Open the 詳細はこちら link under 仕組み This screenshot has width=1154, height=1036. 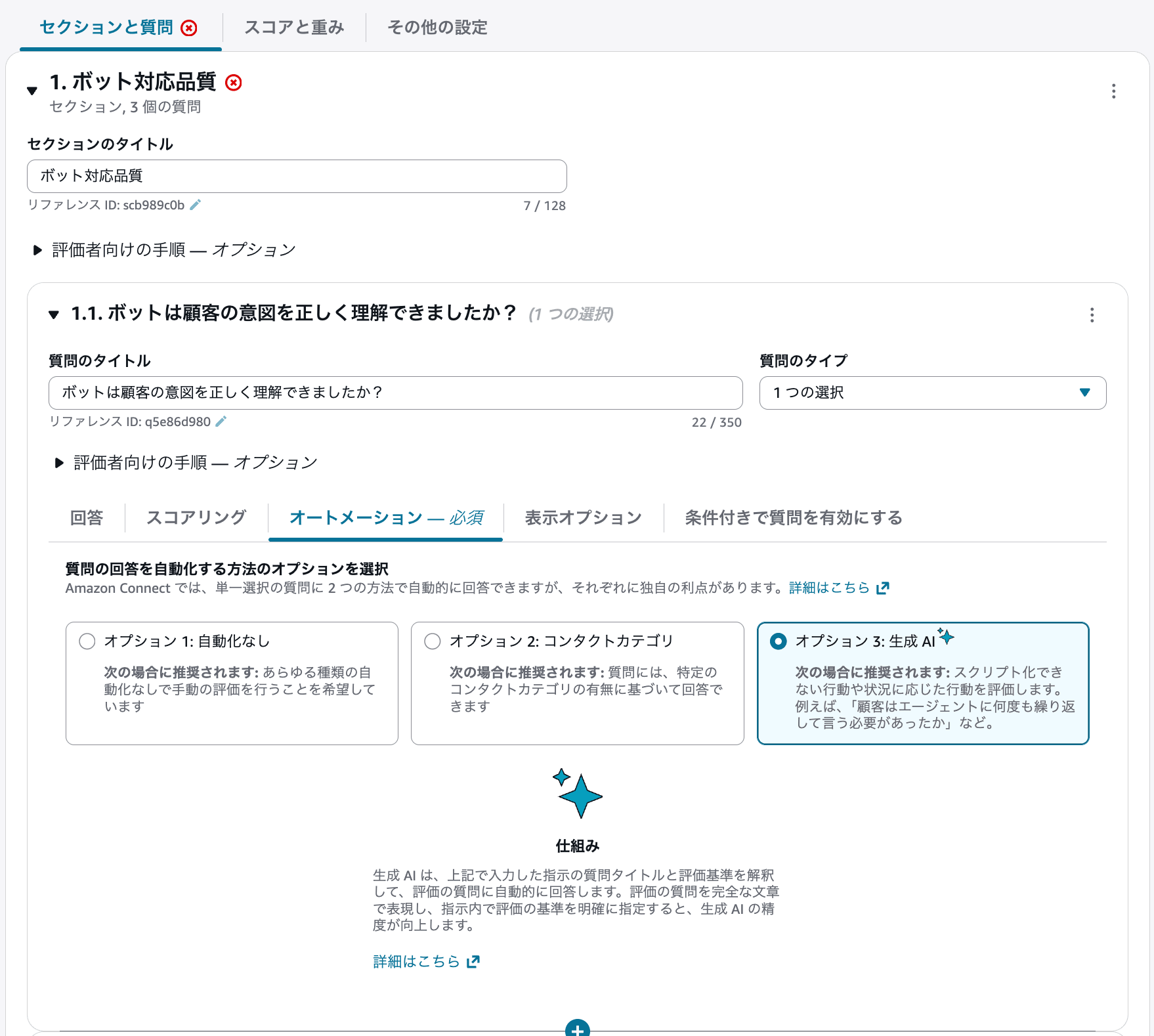coord(416,962)
